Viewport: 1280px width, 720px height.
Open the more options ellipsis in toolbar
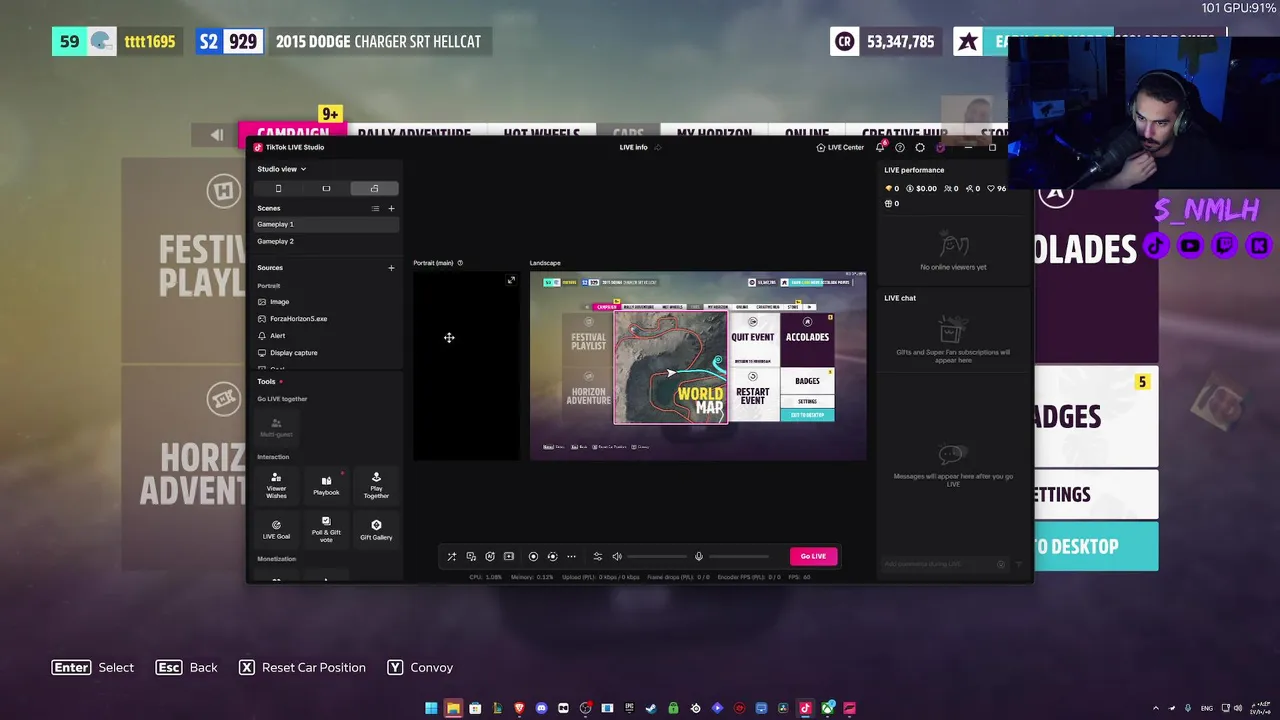(571, 556)
